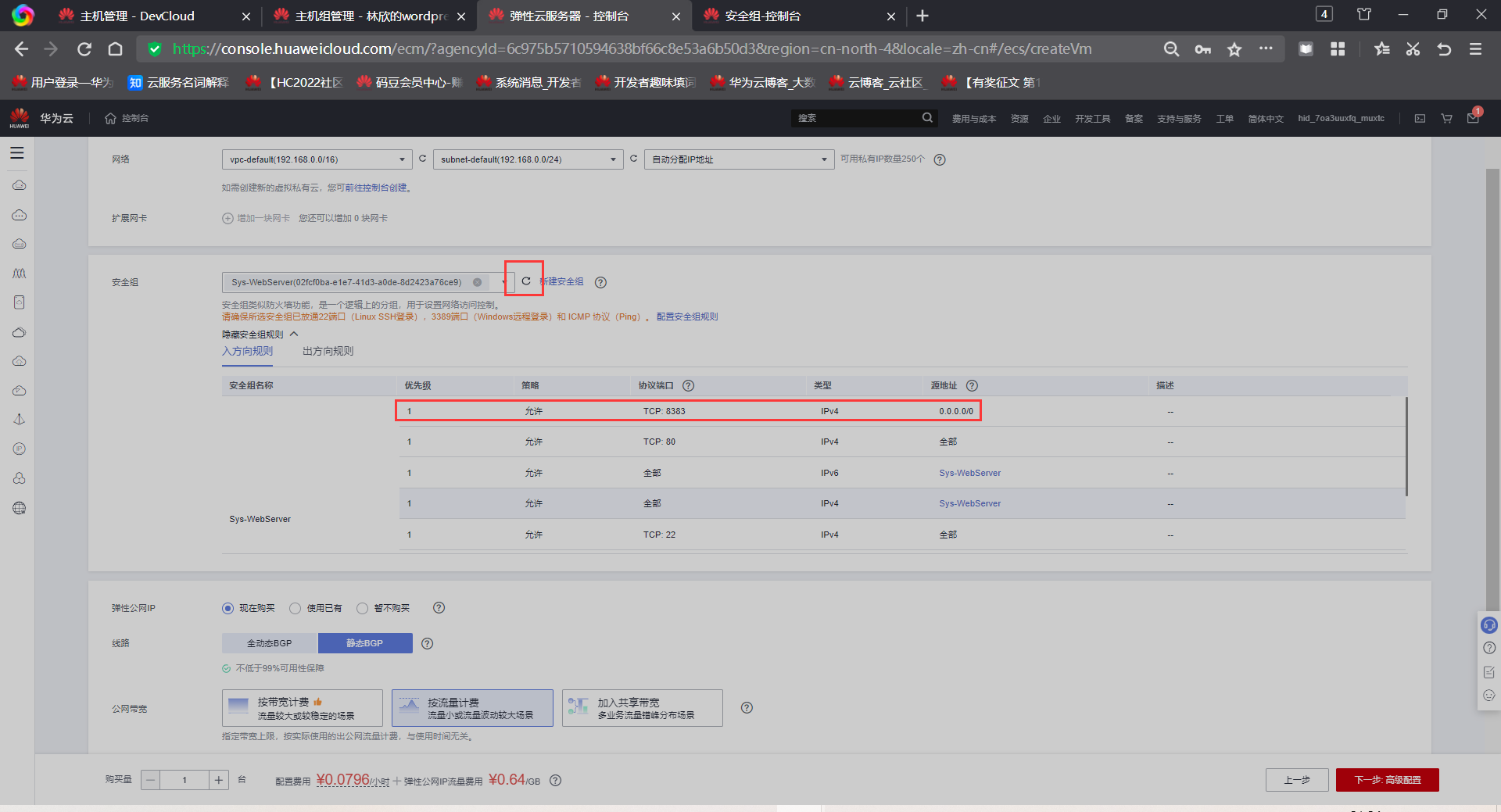Screen dimensions: 1501x812
Task: Open the browser apps grid icon
Action: (x=1338, y=49)
